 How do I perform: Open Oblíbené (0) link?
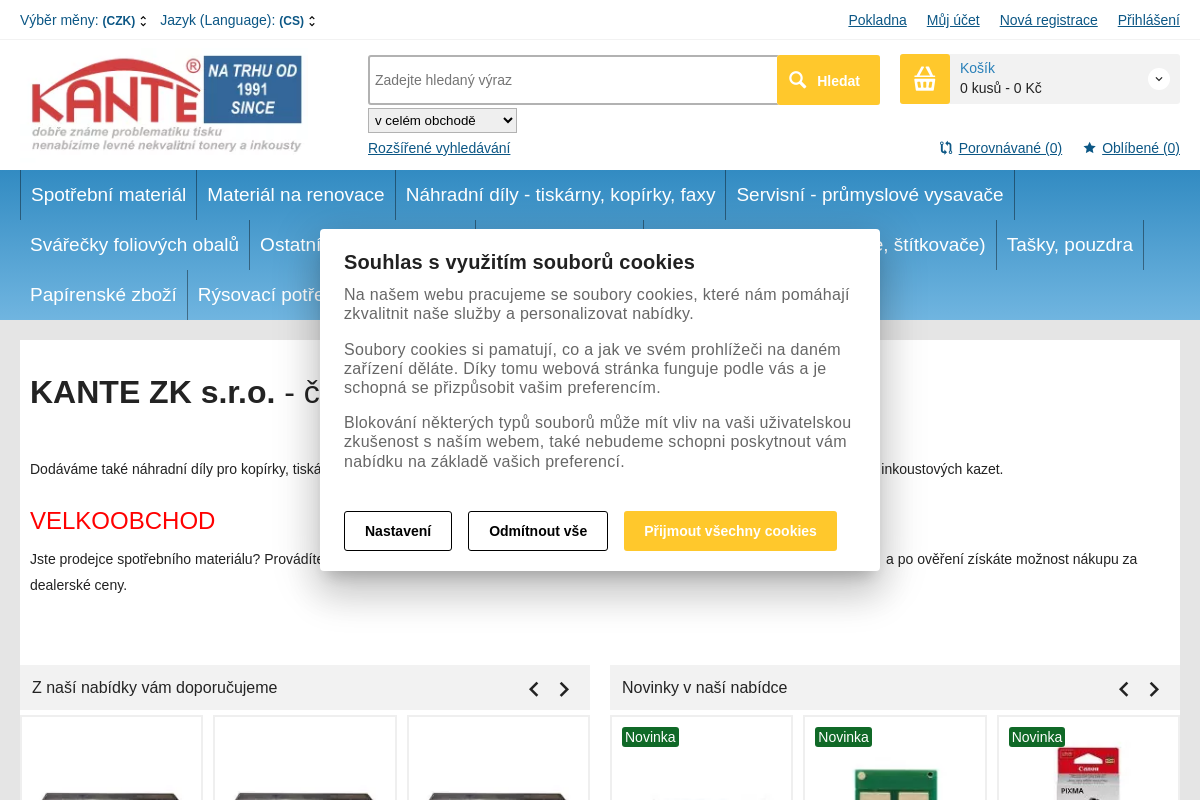1141,148
